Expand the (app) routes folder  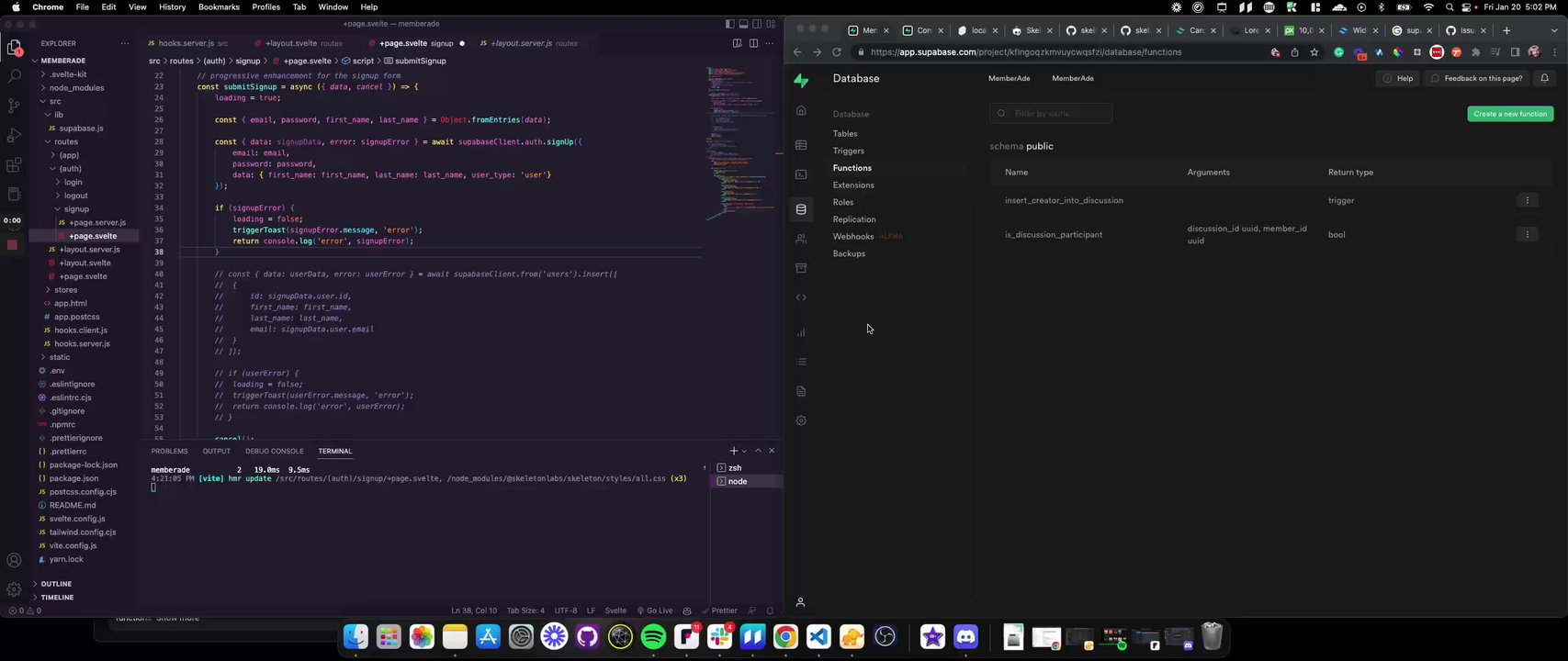(69, 155)
